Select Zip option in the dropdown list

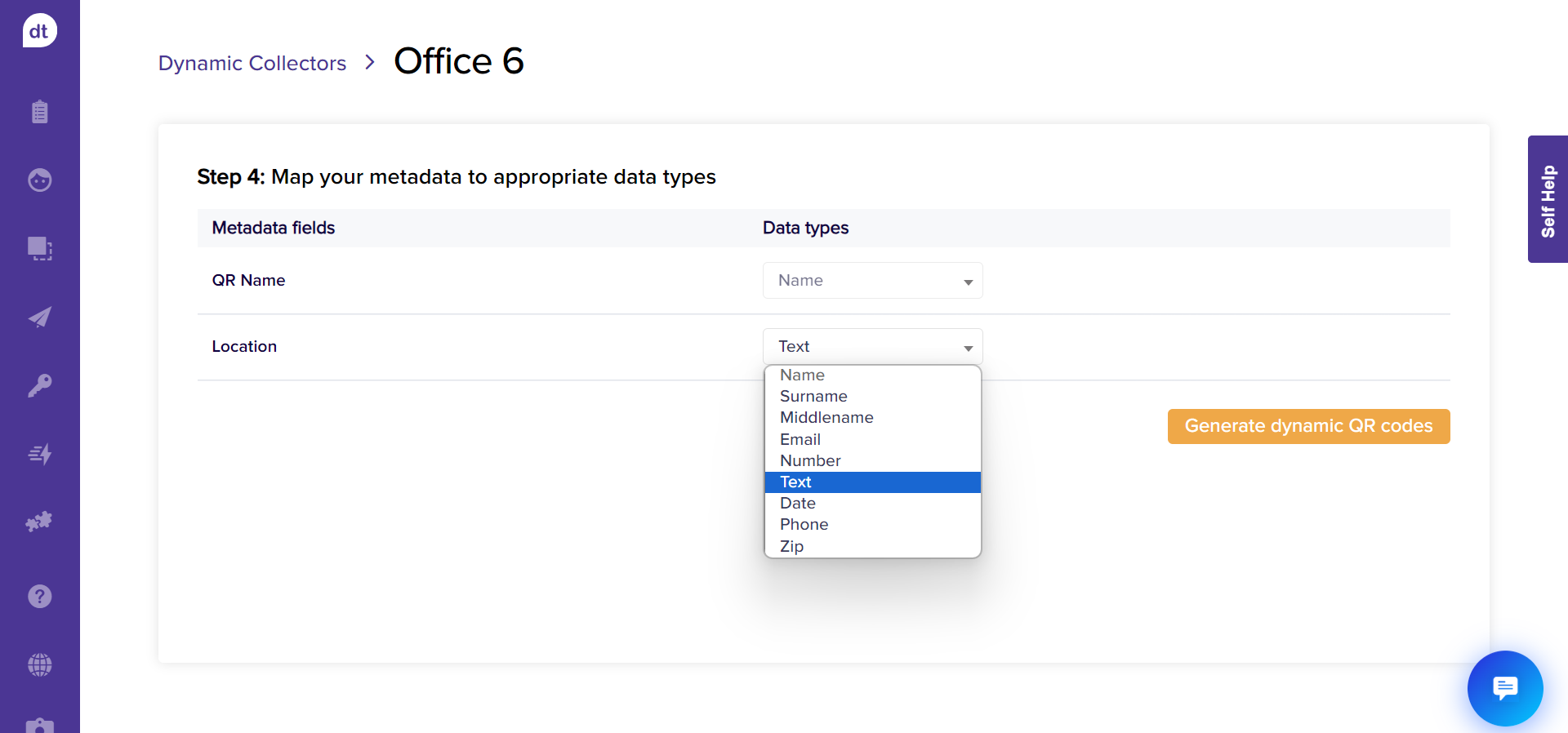point(791,546)
